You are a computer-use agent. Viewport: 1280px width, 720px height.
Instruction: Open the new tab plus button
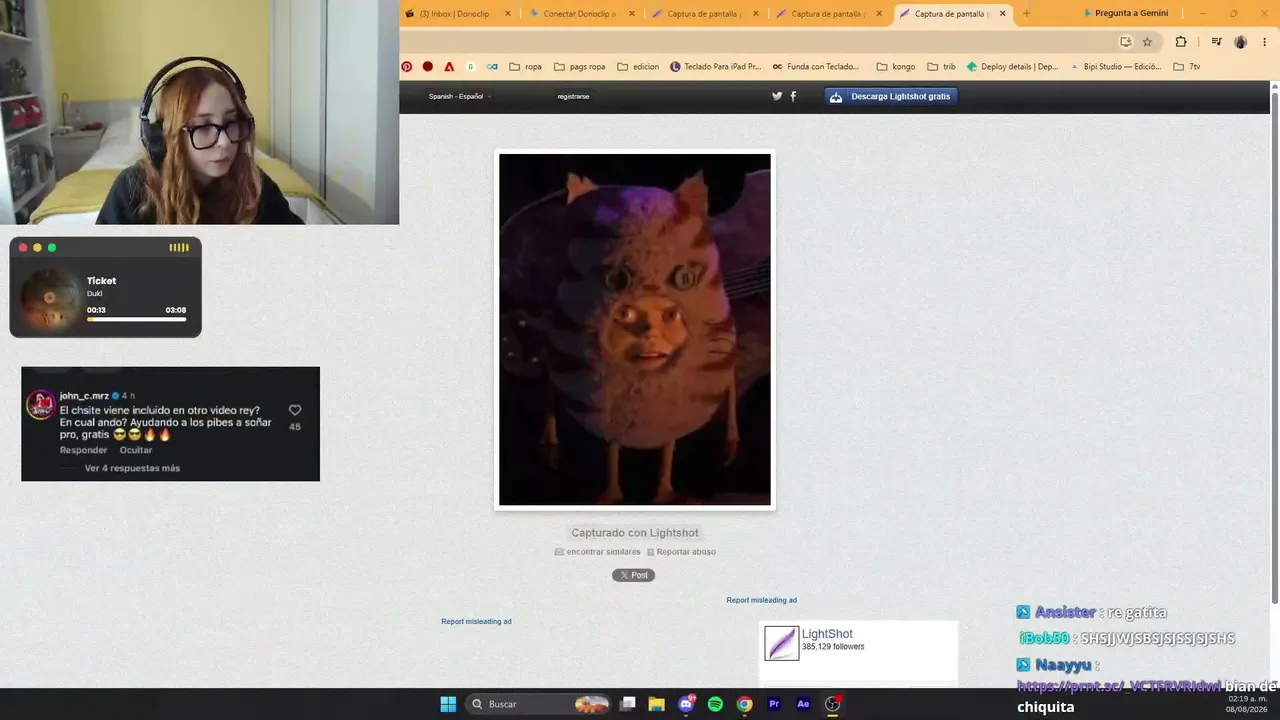click(x=1026, y=13)
